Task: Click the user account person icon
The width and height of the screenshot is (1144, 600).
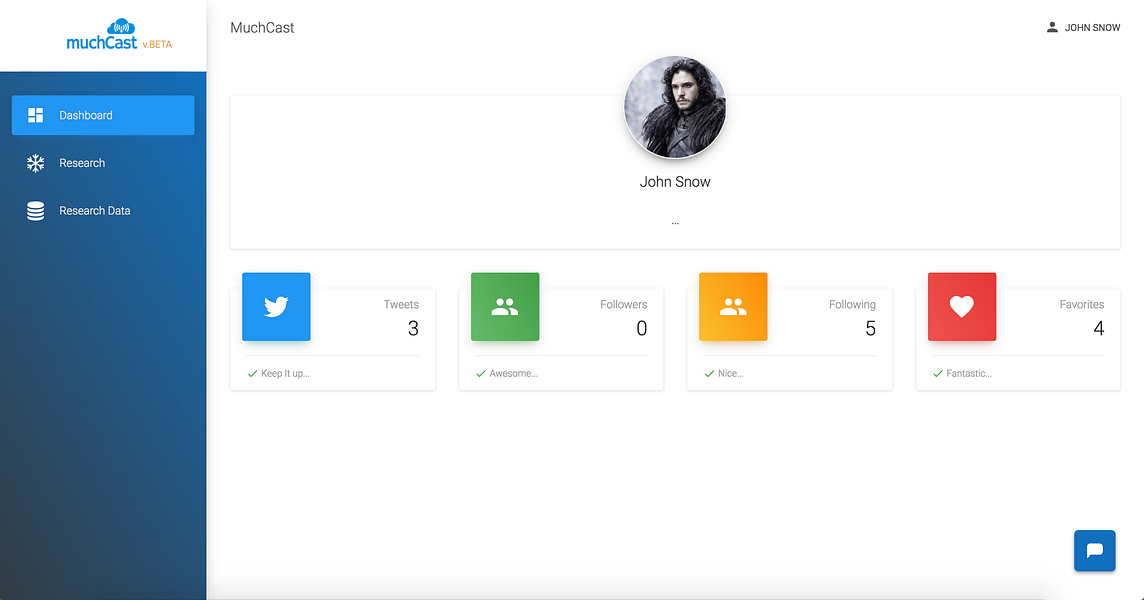Action: click(x=1052, y=27)
